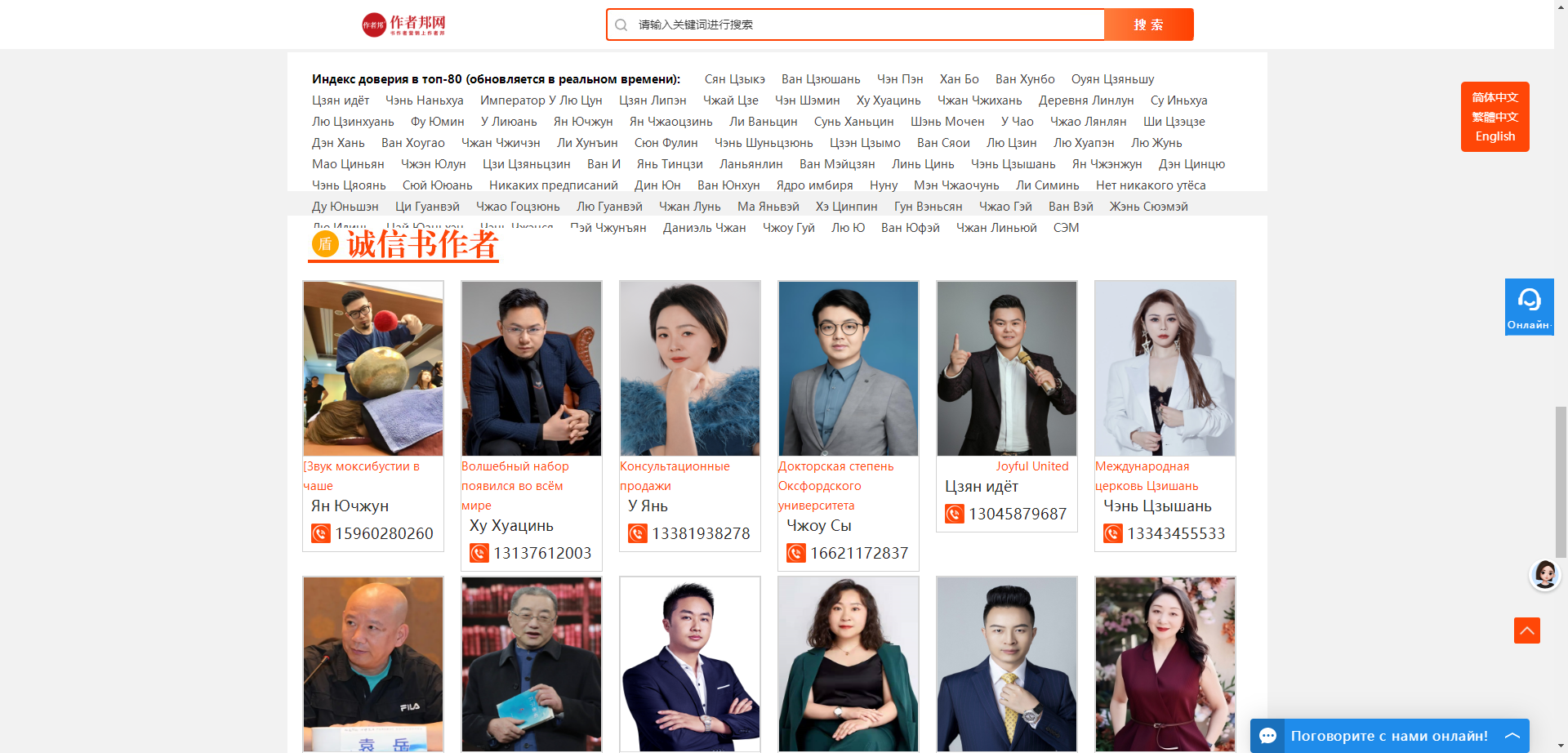Click the orange shield icon beside section title

[325, 243]
